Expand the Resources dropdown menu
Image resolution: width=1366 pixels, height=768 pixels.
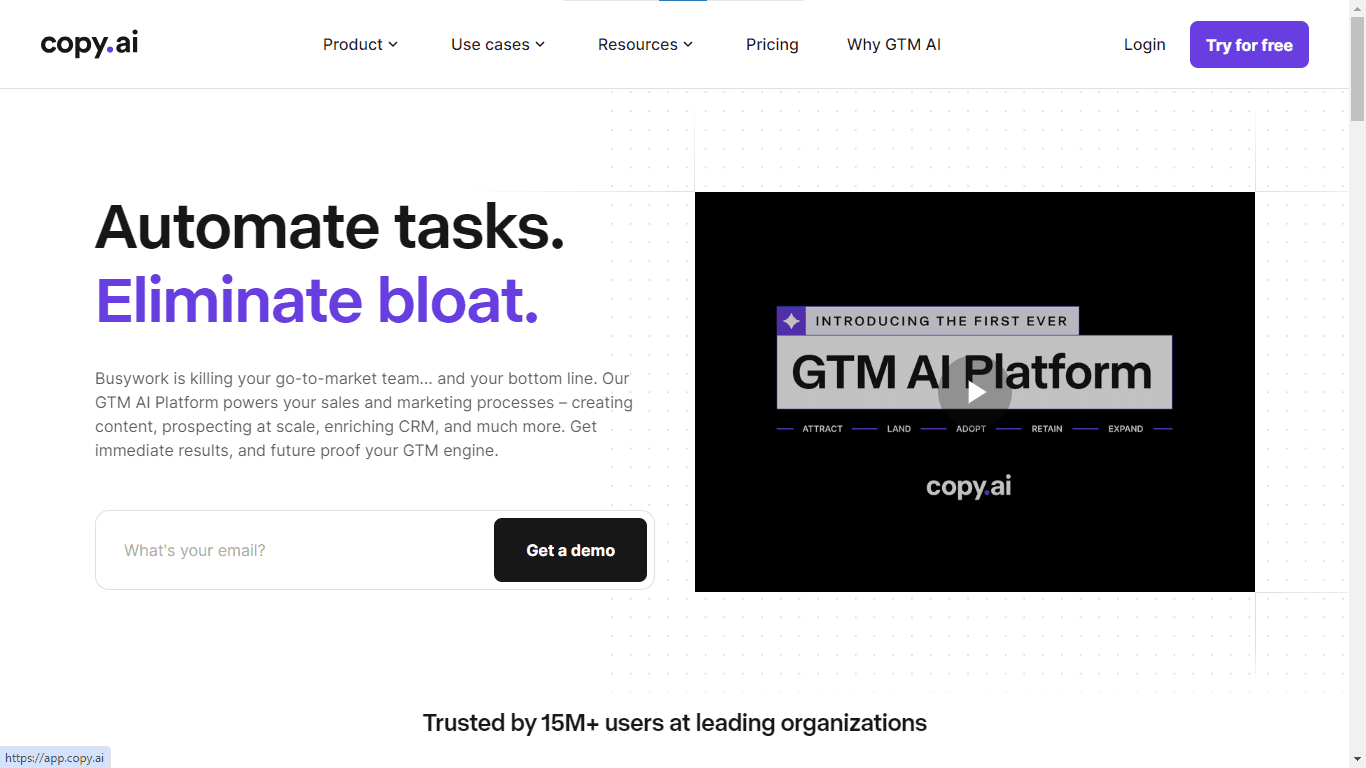tap(645, 44)
